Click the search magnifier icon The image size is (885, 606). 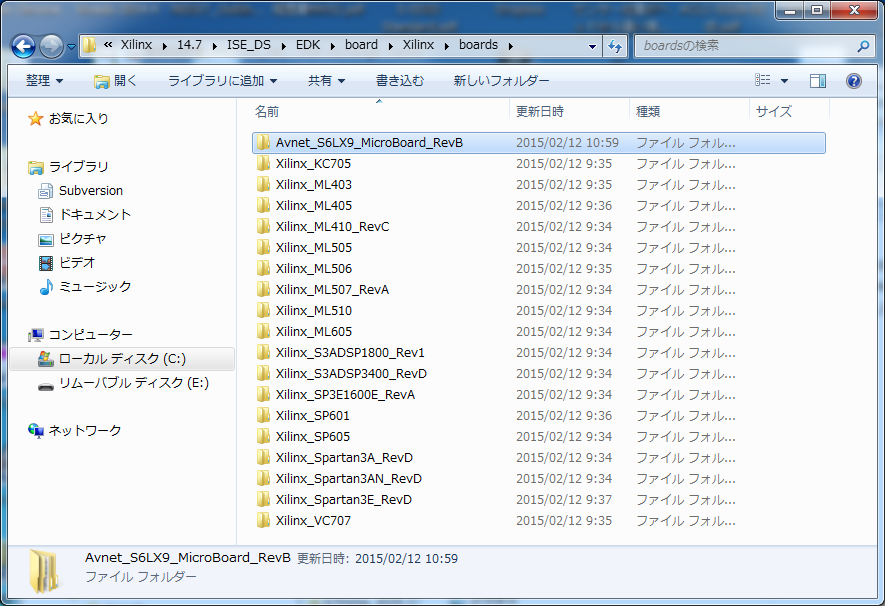click(x=863, y=46)
